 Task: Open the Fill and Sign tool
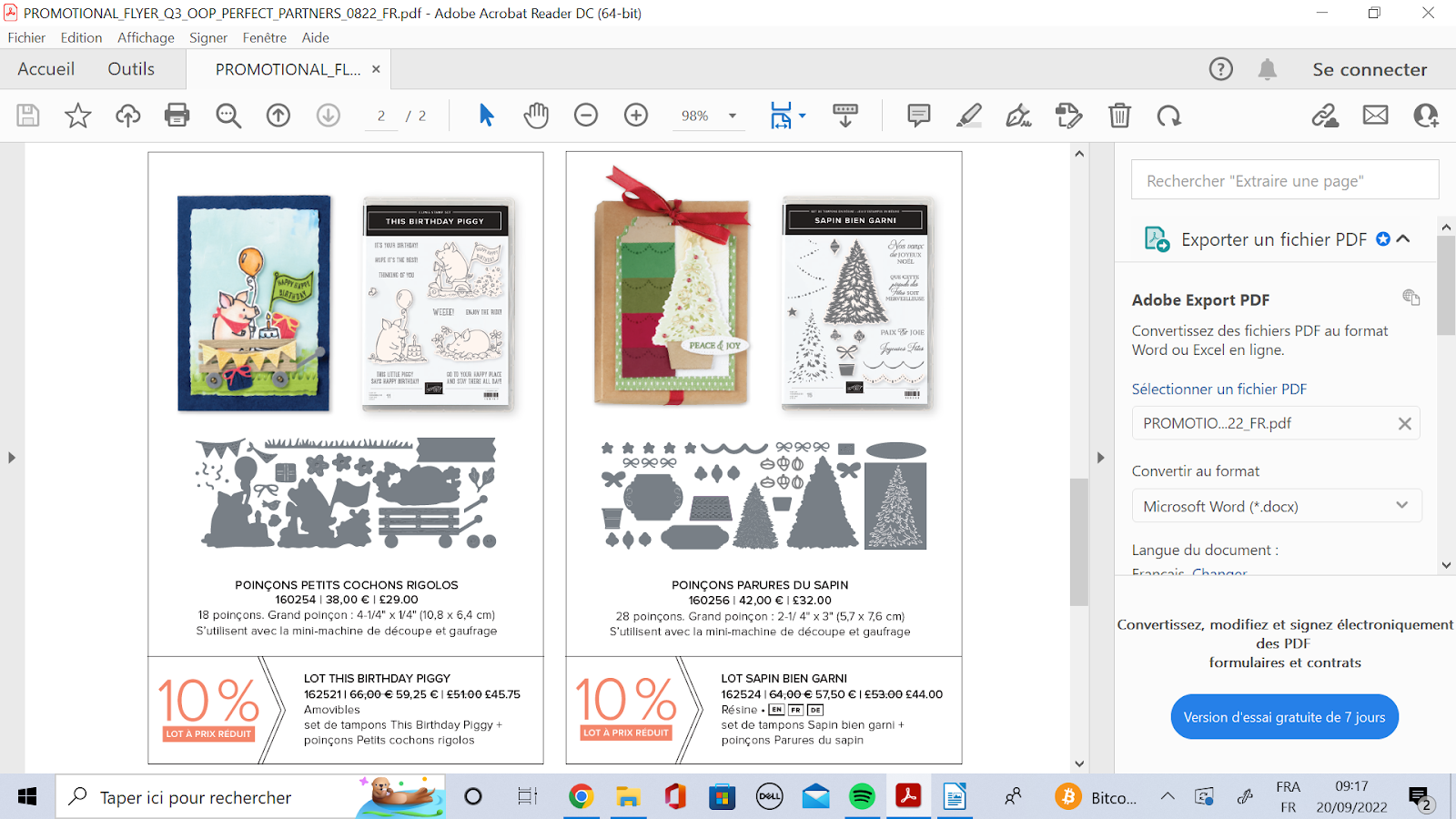(1019, 116)
